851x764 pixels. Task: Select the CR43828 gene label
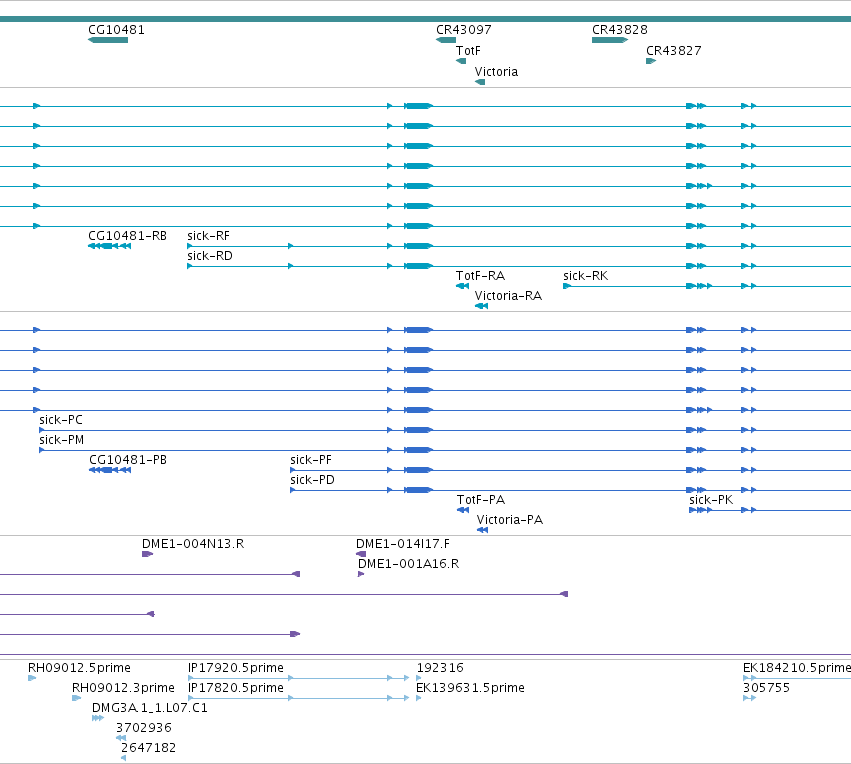tap(620, 30)
